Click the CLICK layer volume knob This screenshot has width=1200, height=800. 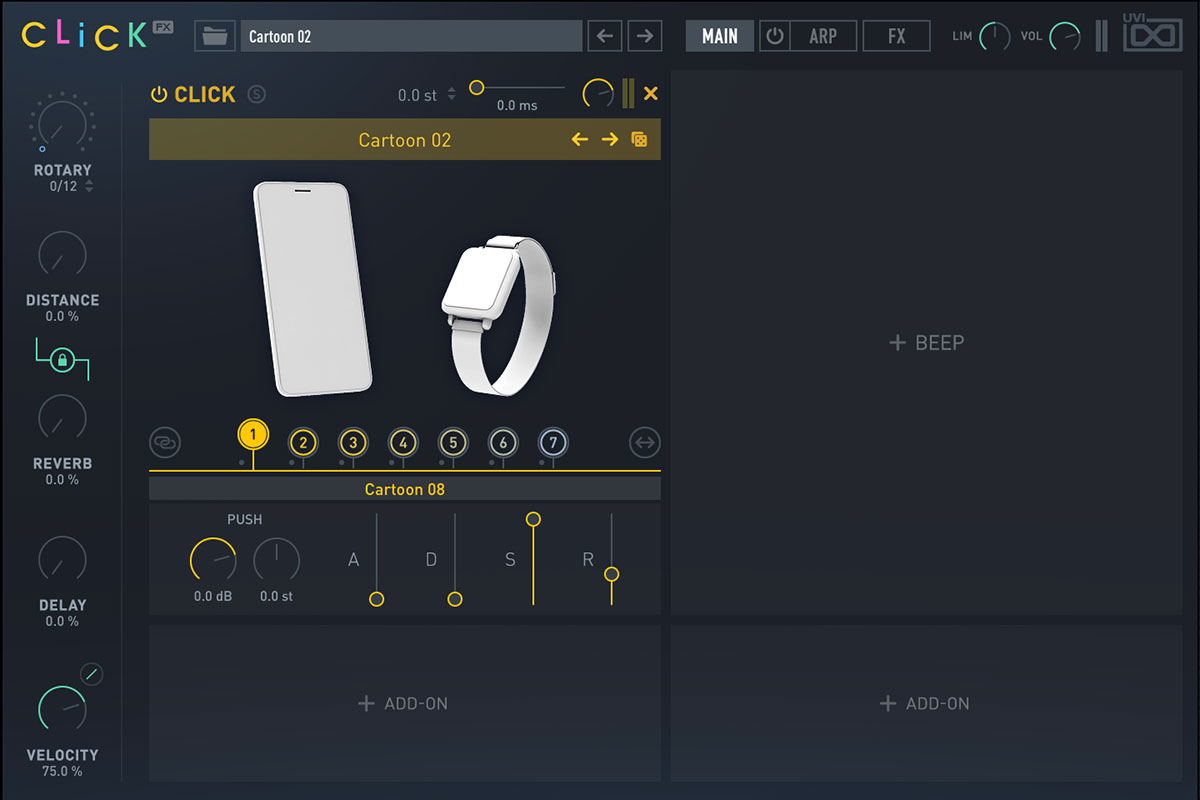point(599,94)
